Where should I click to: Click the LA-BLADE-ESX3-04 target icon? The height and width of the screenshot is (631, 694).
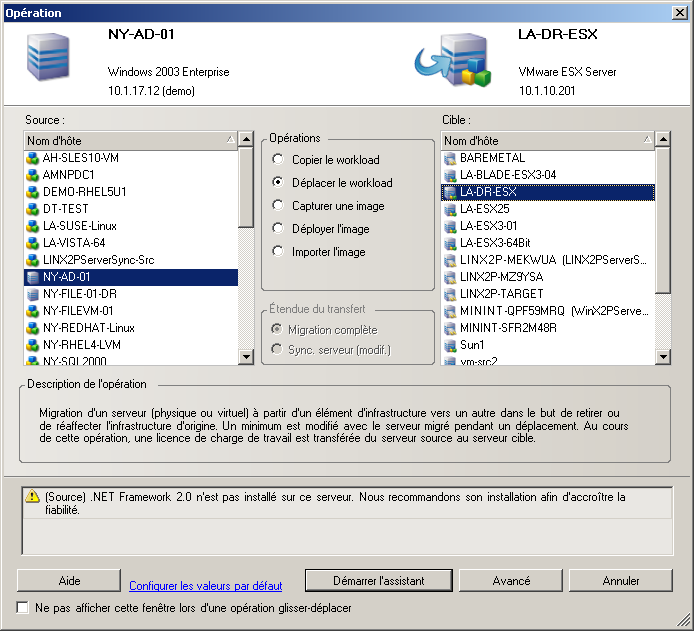point(450,175)
